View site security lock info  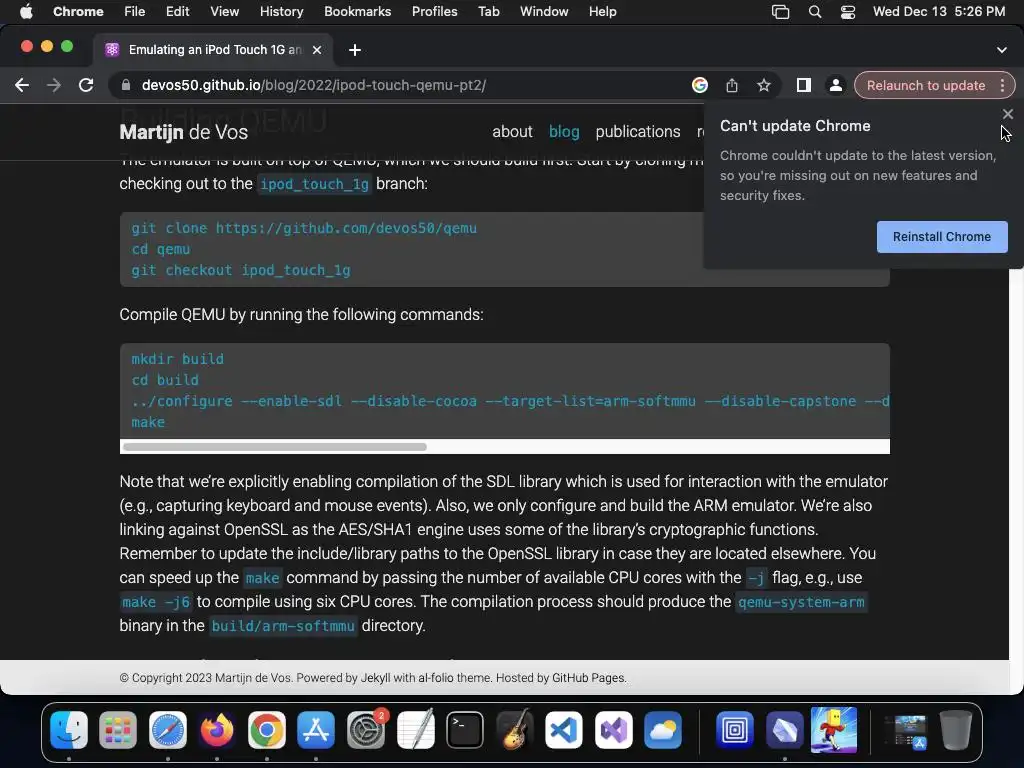[126, 85]
